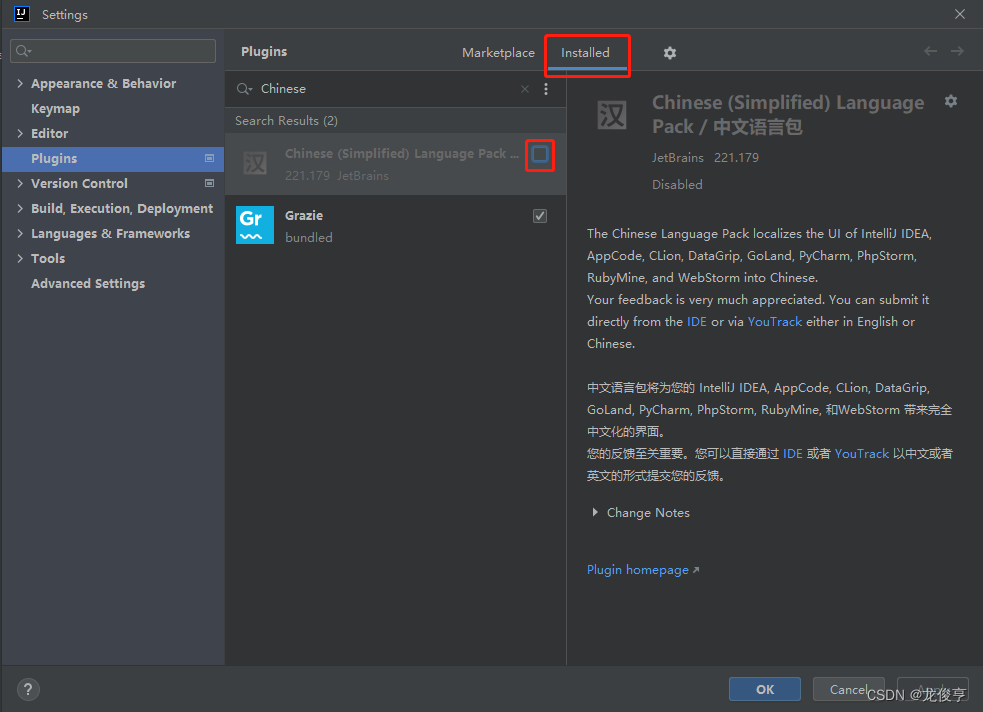
Task: Click the large Chinese character icon in details
Action: pyautogui.click(x=611, y=115)
